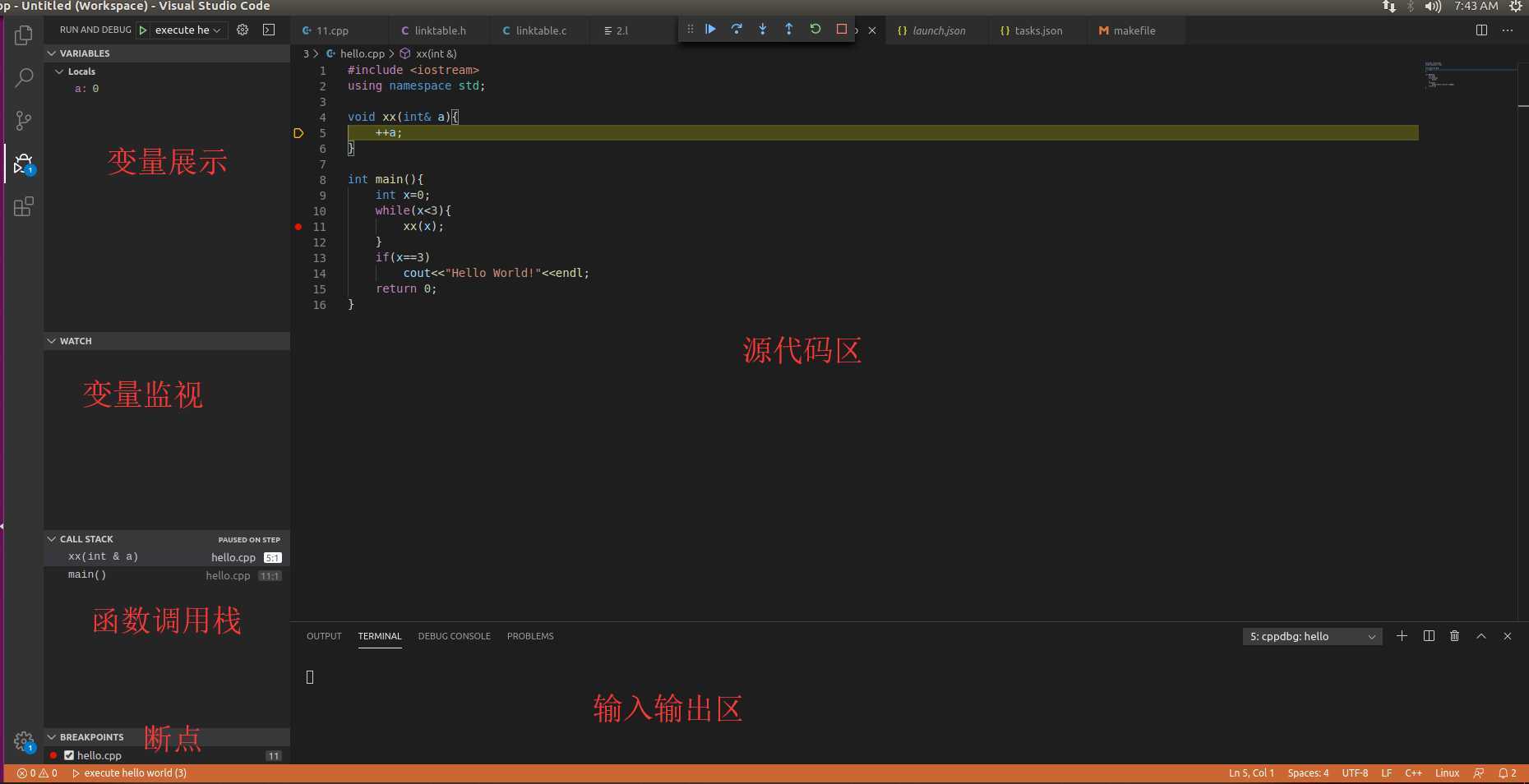Create a new terminal with plus icon
1529x784 pixels.
click(x=1402, y=636)
